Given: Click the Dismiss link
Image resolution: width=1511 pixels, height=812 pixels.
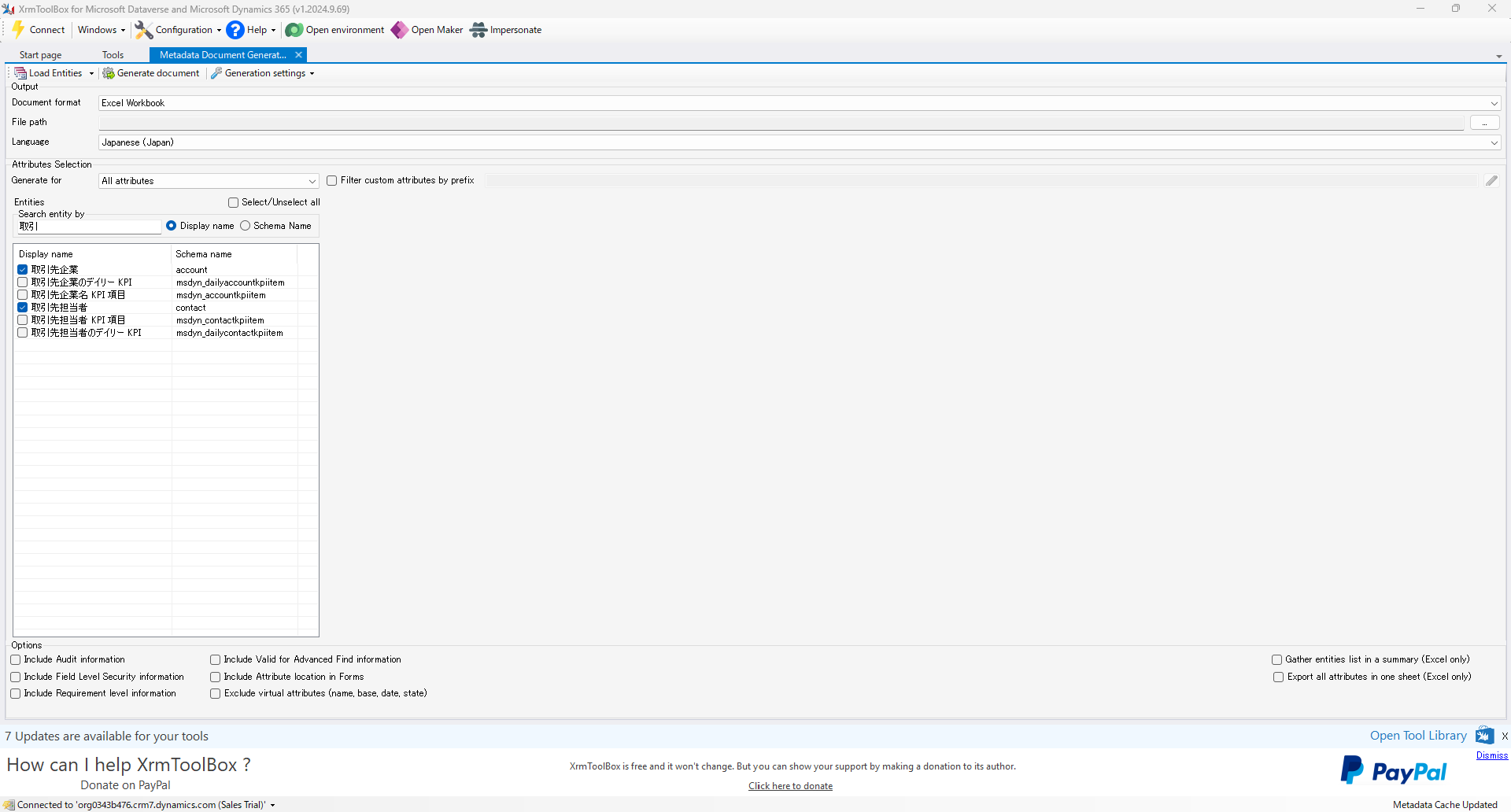Looking at the screenshot, I should 1492,755.
